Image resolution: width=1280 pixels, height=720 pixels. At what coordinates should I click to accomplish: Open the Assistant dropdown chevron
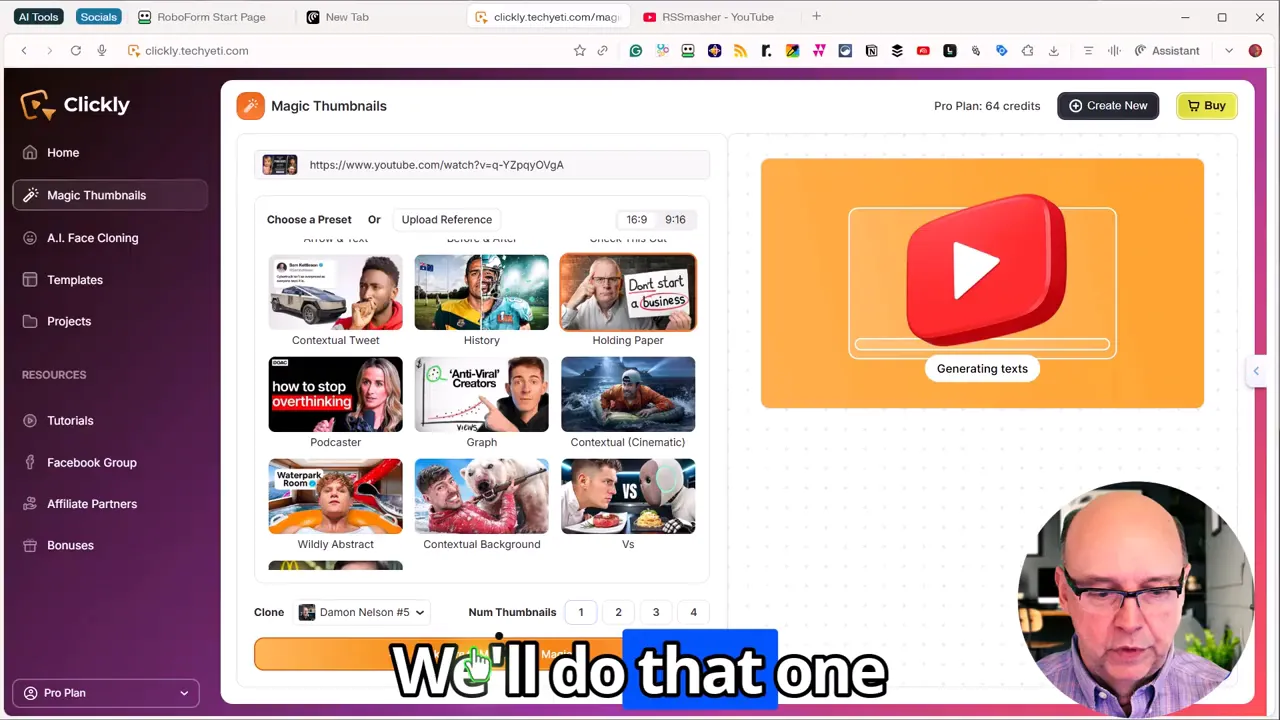point(1229,50)
